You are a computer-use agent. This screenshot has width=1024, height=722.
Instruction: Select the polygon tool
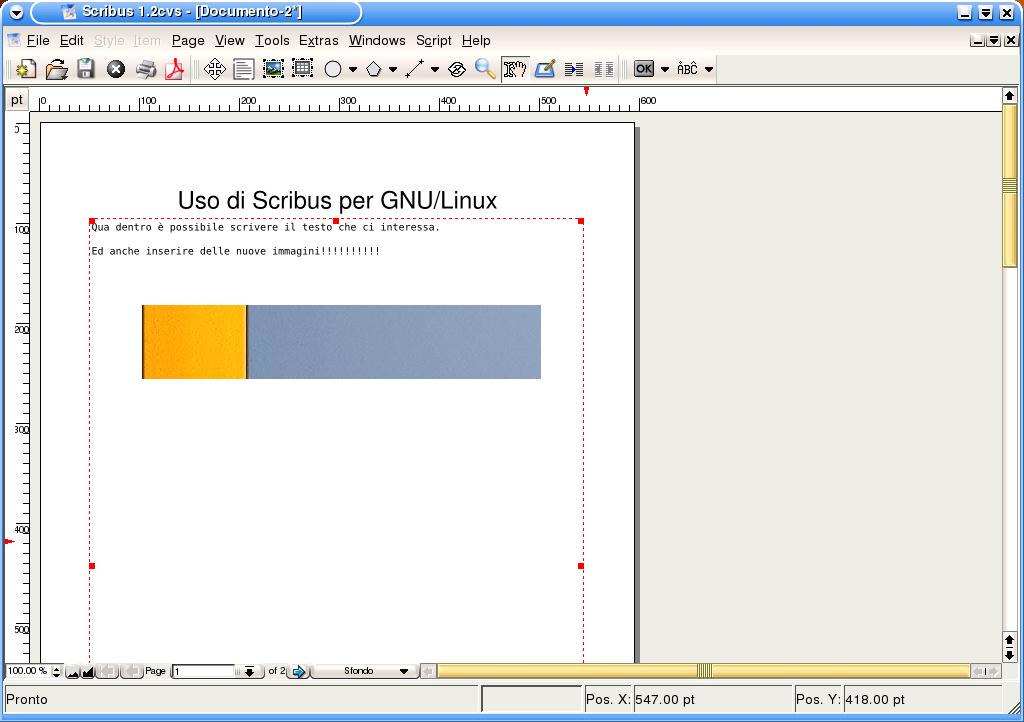coord(374,69)
